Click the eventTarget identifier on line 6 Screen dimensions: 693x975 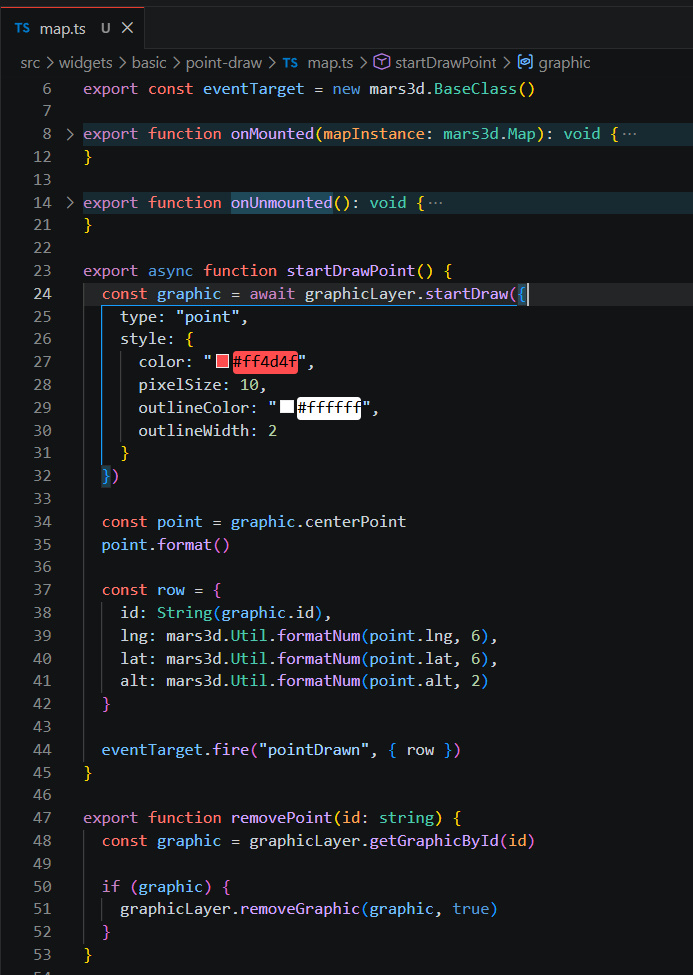pyautogui.click(x=254, y=89)
